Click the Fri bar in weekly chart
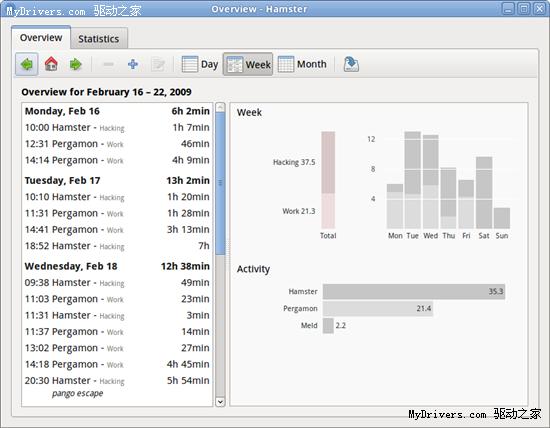550x428 pixels. [x=466, y=204]
